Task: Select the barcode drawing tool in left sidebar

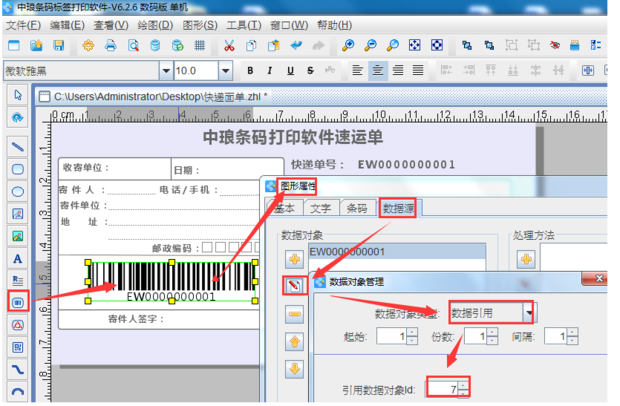Action: pos(17,300)
